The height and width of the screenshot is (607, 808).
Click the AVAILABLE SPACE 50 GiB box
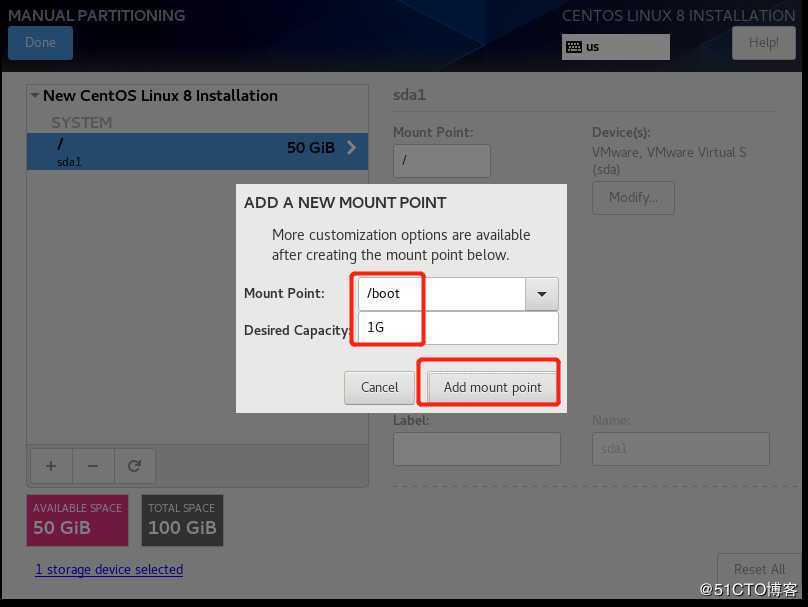point(77,520)
